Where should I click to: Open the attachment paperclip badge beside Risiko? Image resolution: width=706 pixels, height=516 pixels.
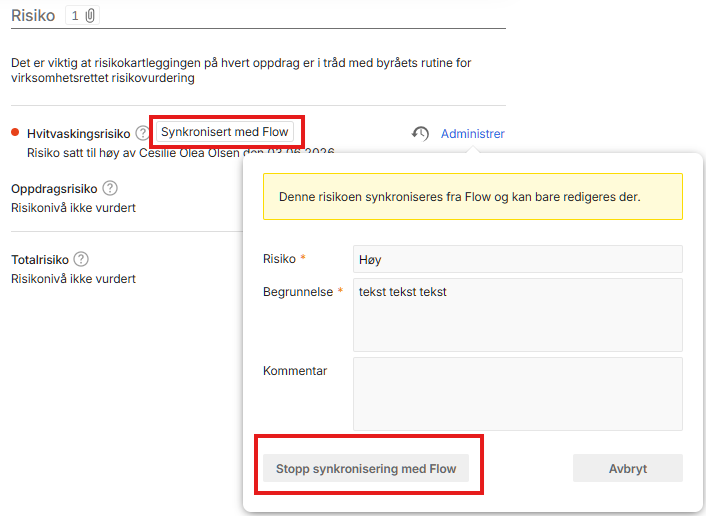[82, 16]
